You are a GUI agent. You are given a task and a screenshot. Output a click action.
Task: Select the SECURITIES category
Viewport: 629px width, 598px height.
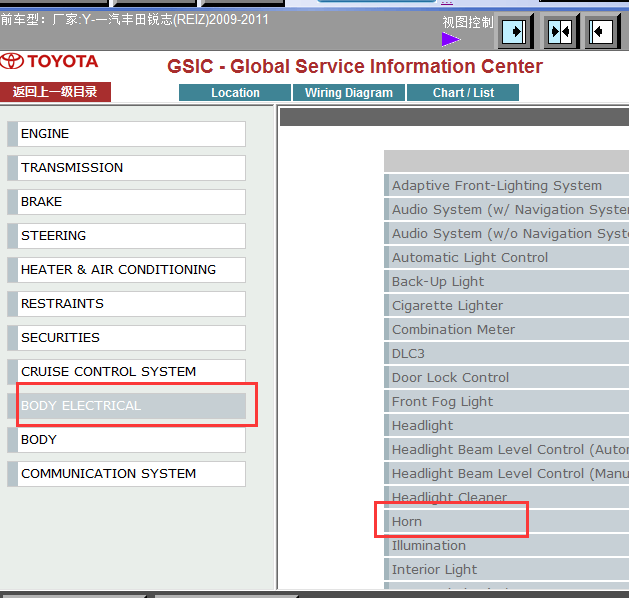127,338
